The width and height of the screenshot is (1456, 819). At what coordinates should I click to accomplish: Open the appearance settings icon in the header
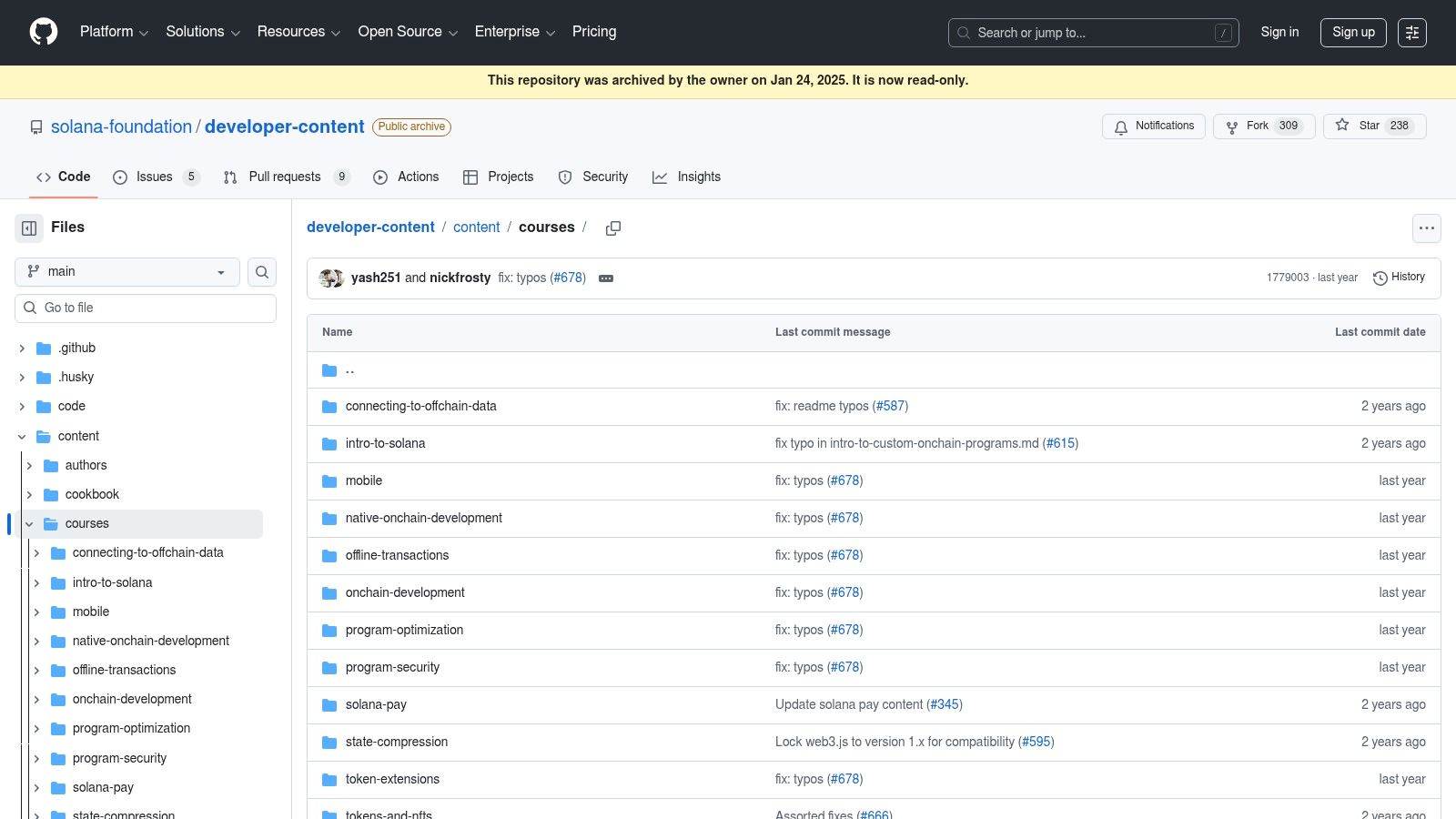pyautogui.click(x=1412, y=33)
